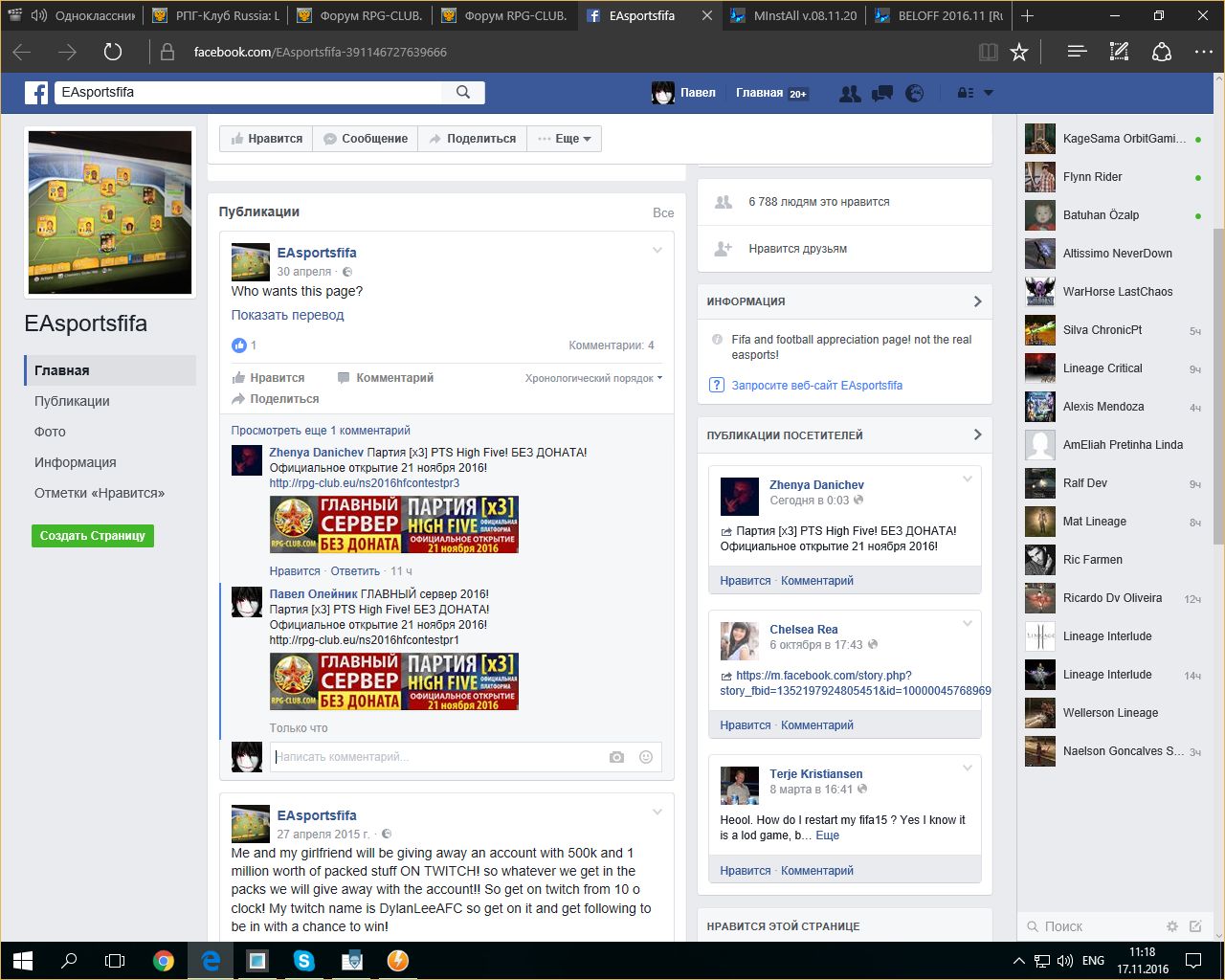Click Запросите веб-сайт EAsportsfifa link
Viewport: 1225px width, 980px height.
pos(816,386)
